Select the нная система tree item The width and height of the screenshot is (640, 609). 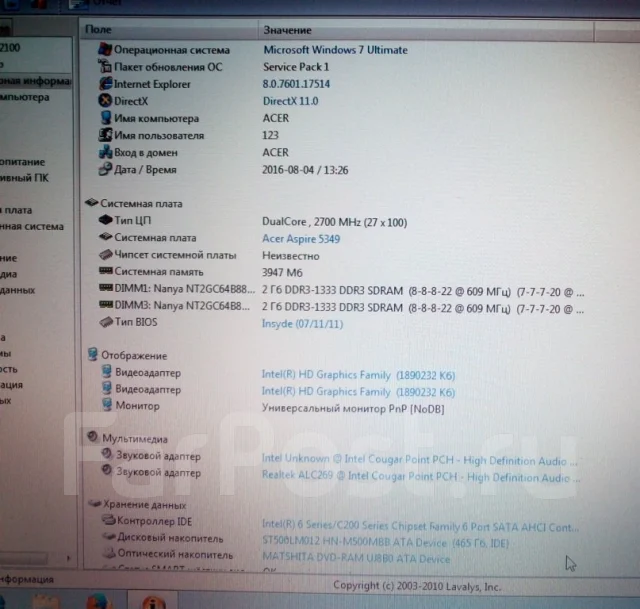[x=32, y=226]
